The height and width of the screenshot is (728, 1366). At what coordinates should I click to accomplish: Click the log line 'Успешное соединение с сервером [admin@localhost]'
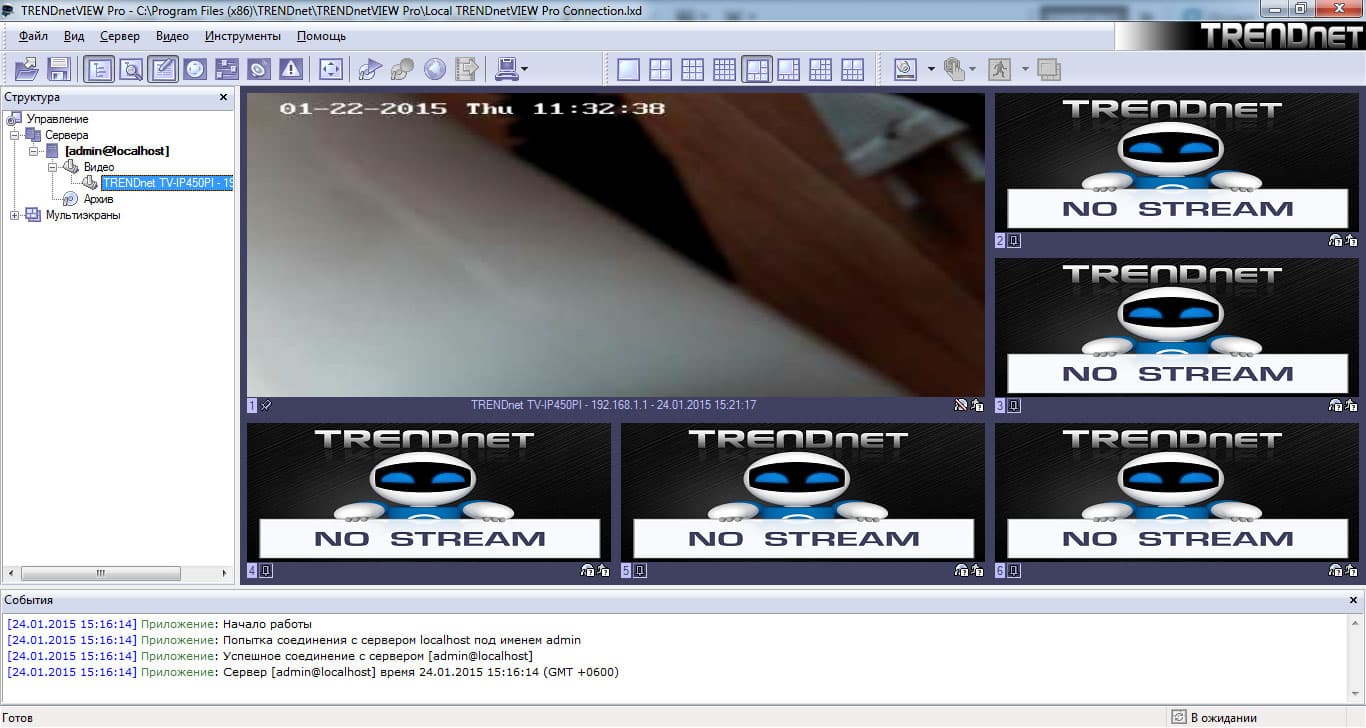pyautogui.click(x=377, y=656)
